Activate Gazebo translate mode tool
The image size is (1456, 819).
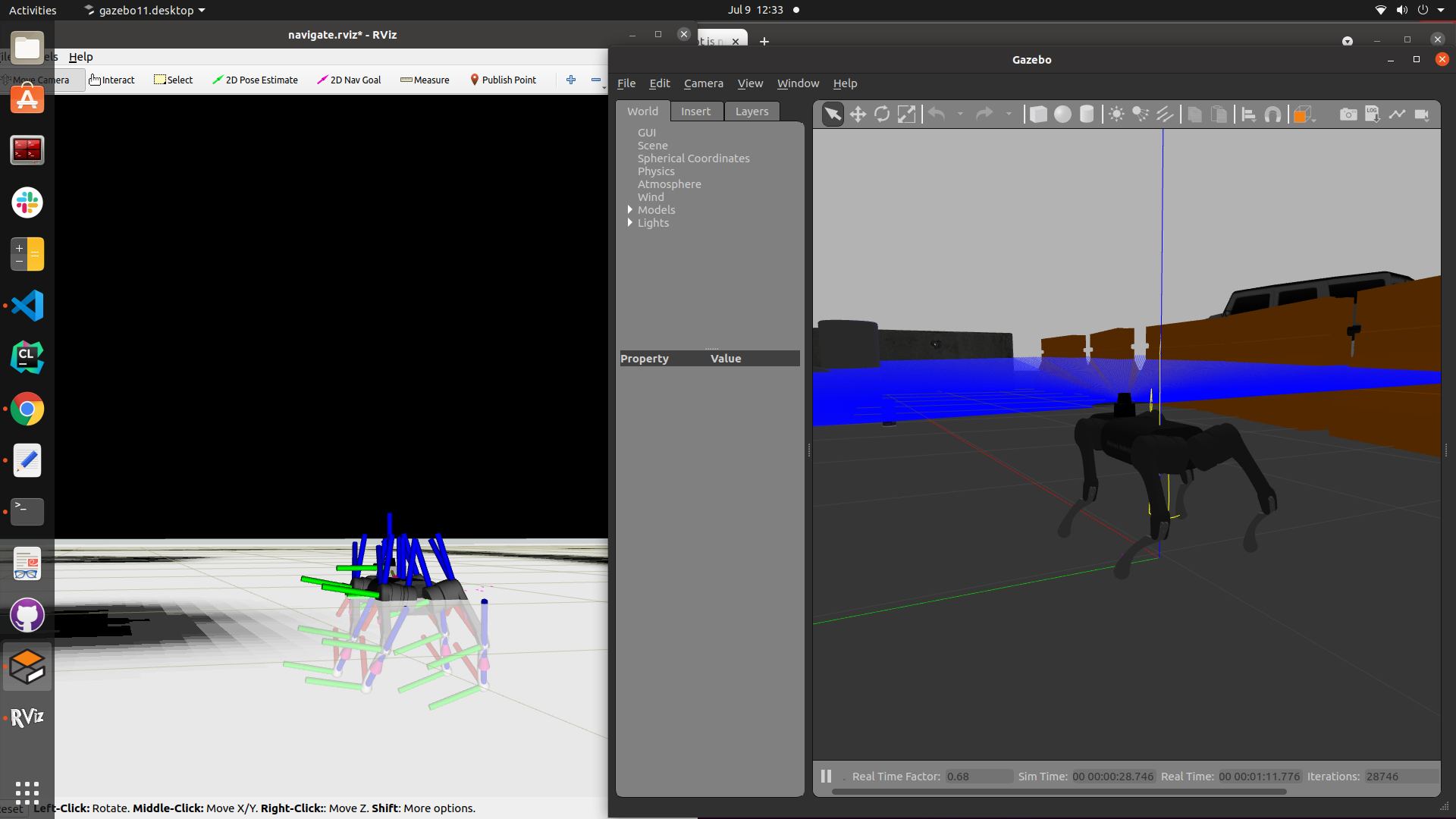(858, 115)
